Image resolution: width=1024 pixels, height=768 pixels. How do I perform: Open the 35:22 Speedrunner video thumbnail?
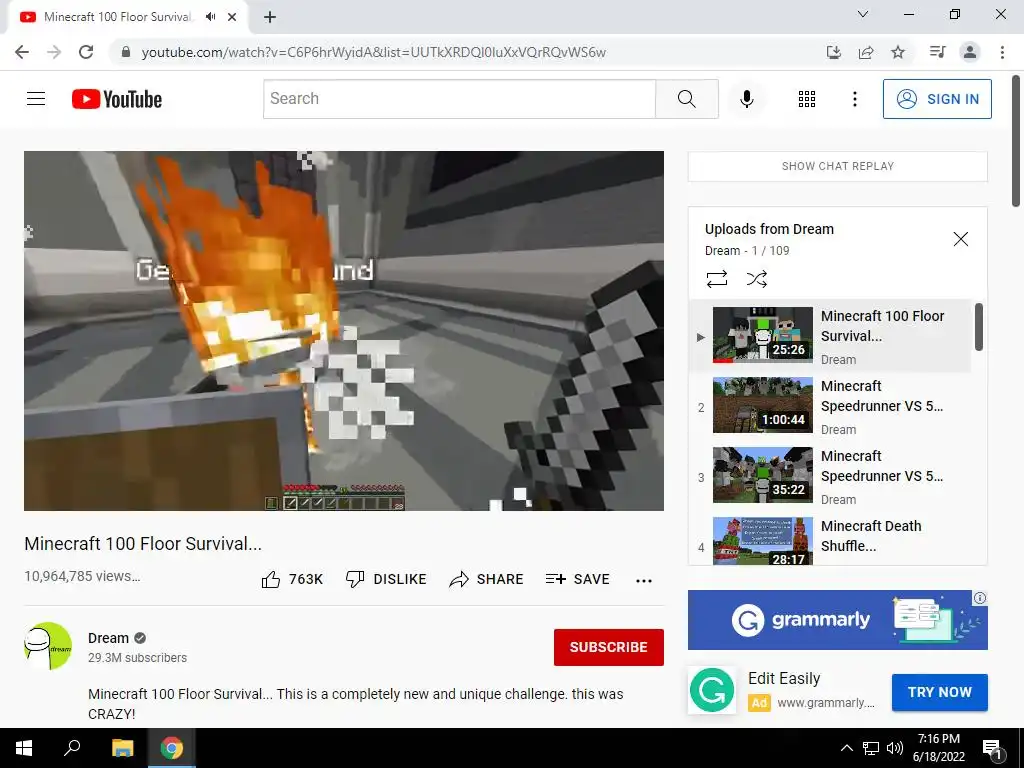click(x=763, y=475)
